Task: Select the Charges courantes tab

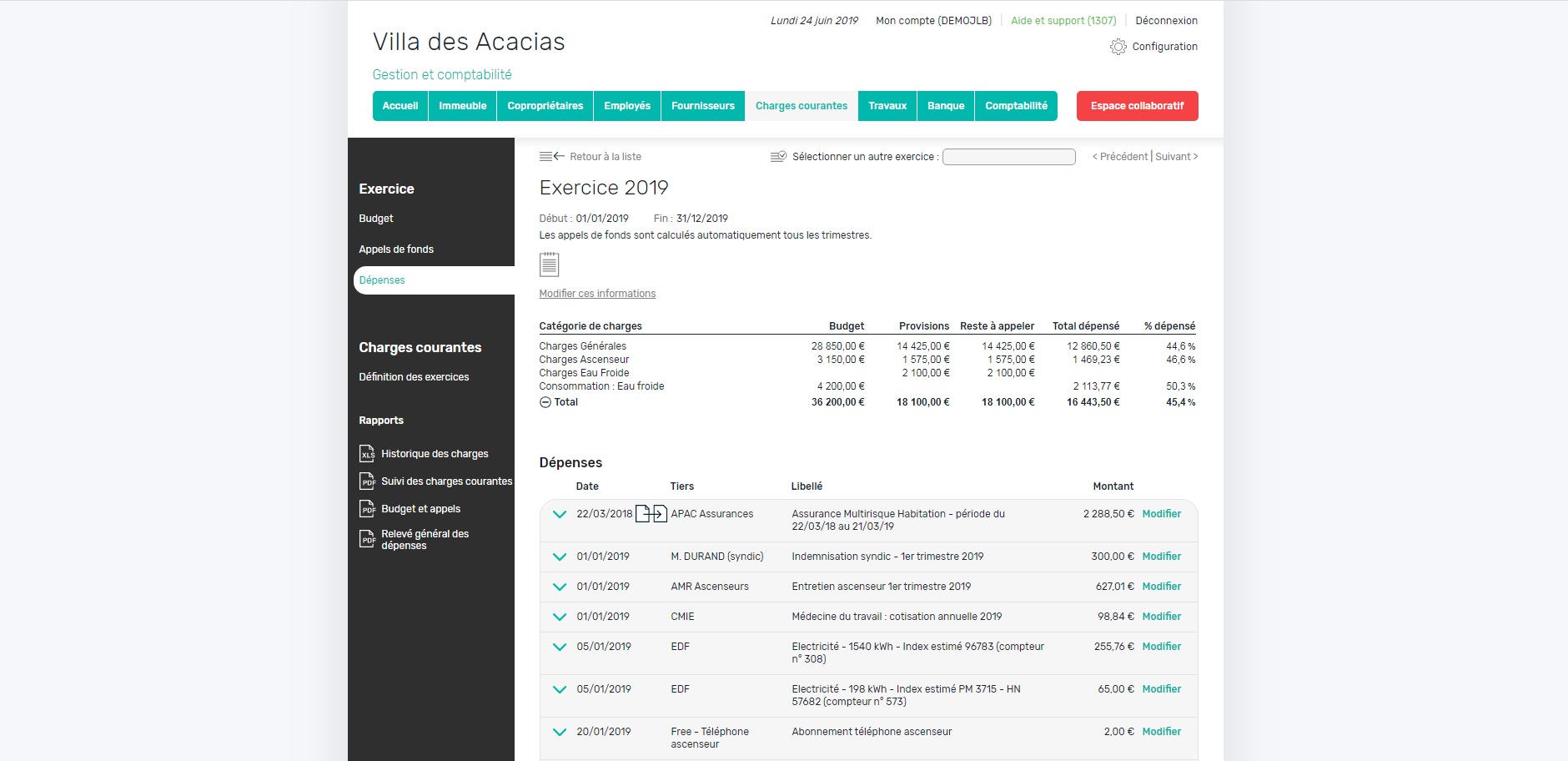Action: [802, 106]
